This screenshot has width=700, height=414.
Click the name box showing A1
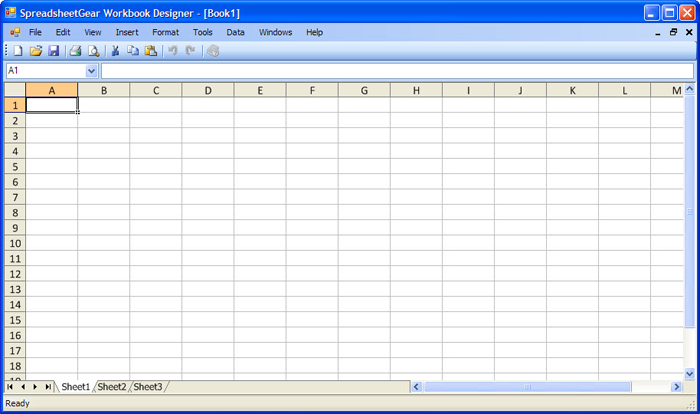coord(46,71)
